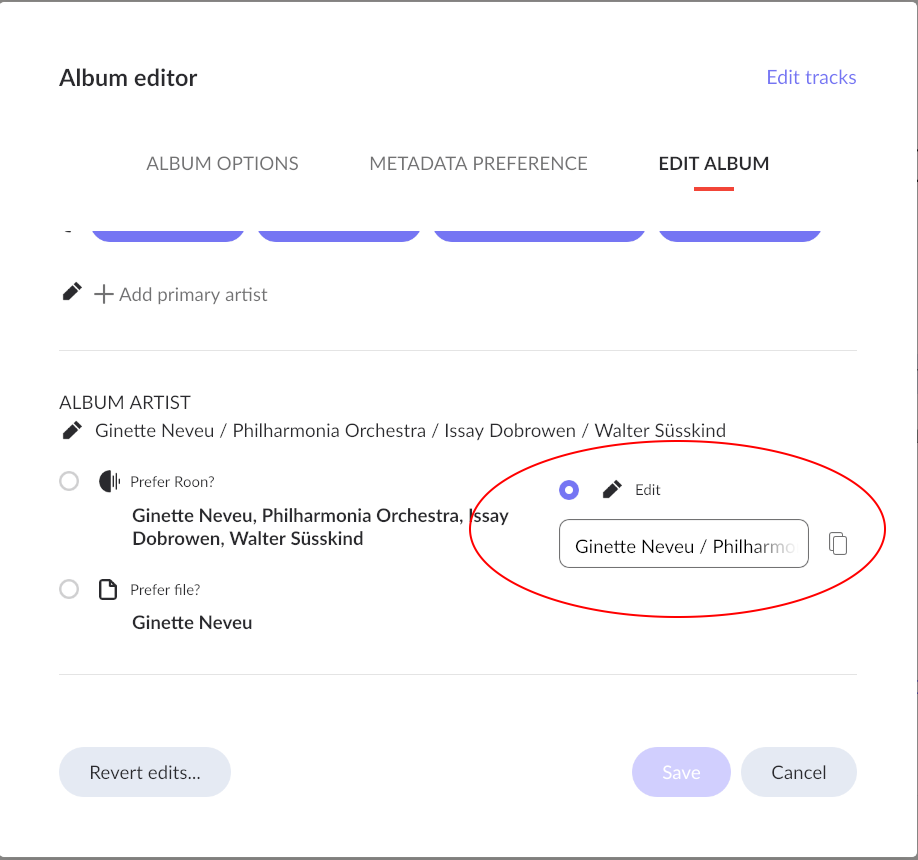The width and height of the screenshot is (918, 860).
Task: Click pencil icon next to Album Artist value
Action: point(72,430)
